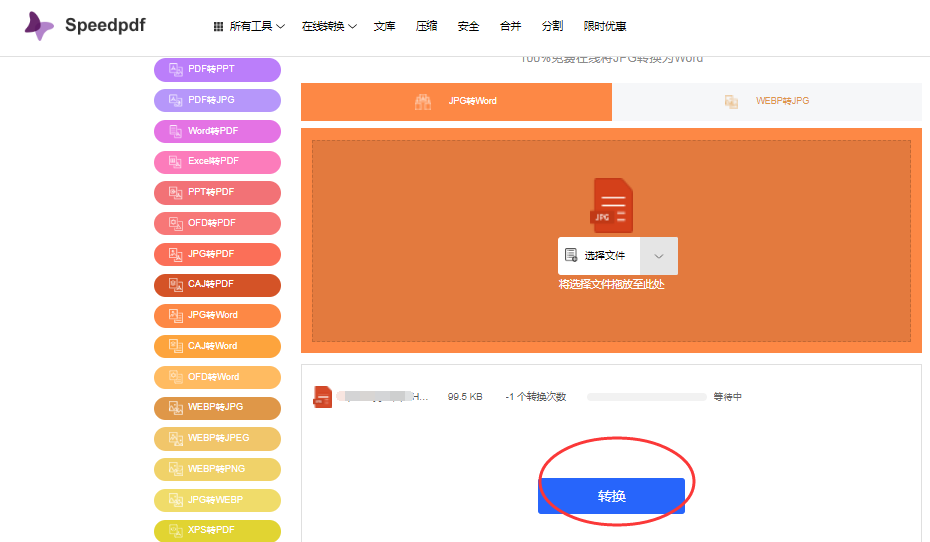Click the CAJ转PDF sidebar icon

(x=176, y=285)
